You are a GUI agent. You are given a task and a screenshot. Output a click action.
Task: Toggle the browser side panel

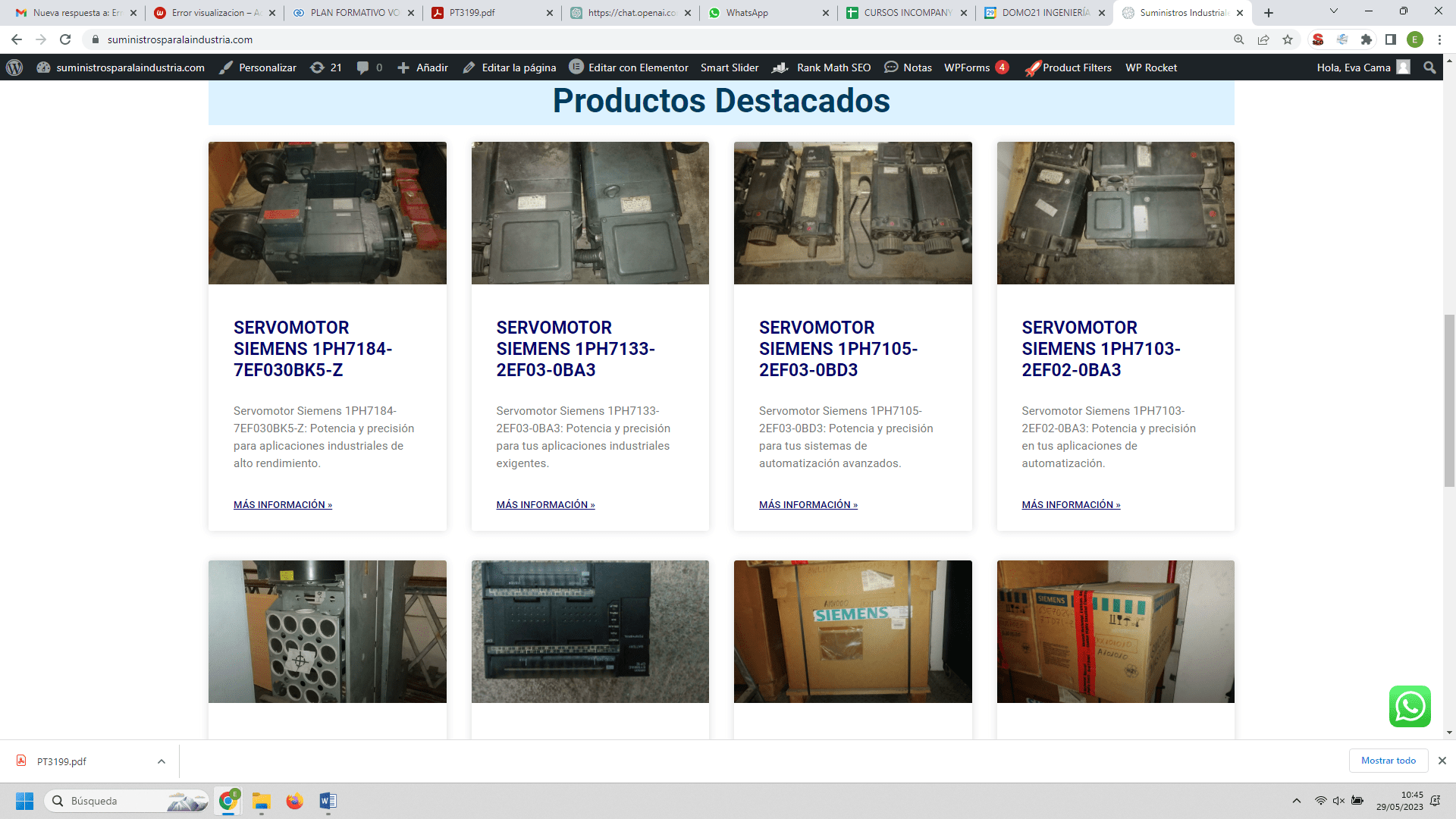tap(1391, 39)
